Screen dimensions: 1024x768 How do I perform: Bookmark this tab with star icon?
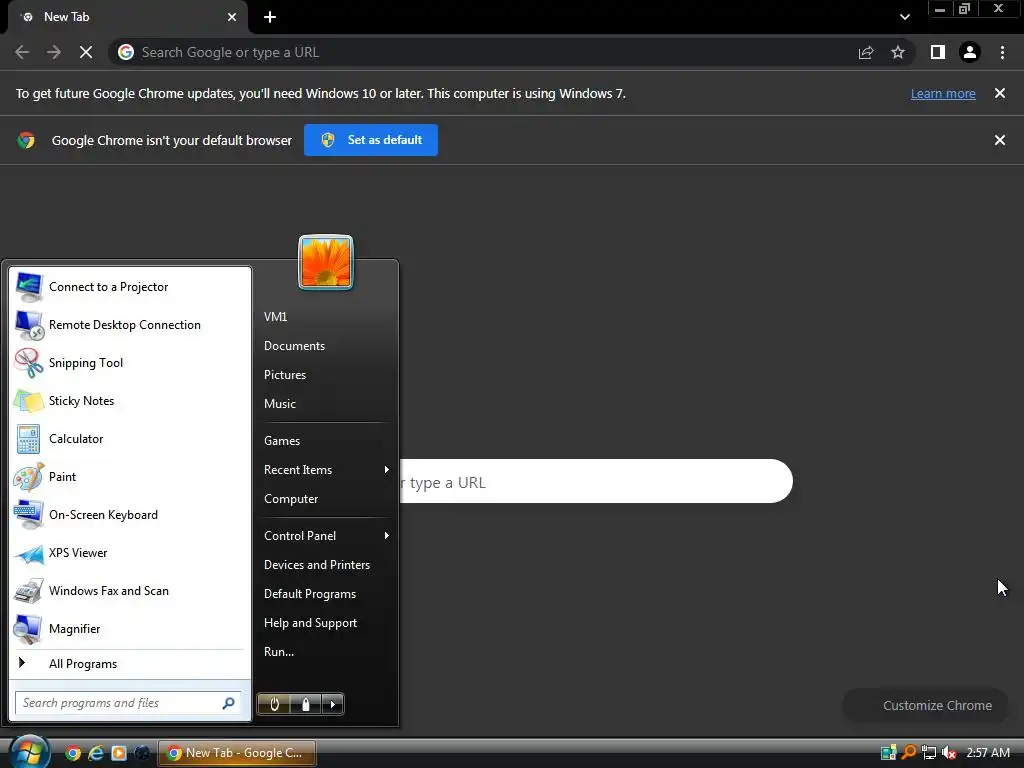click(x=898, y=52)
